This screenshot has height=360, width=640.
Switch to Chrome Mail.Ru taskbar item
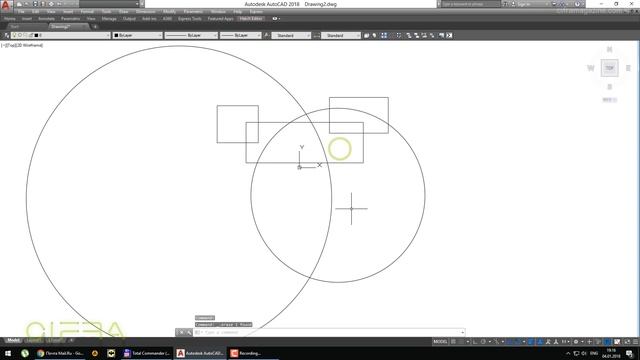pos(60,353)
